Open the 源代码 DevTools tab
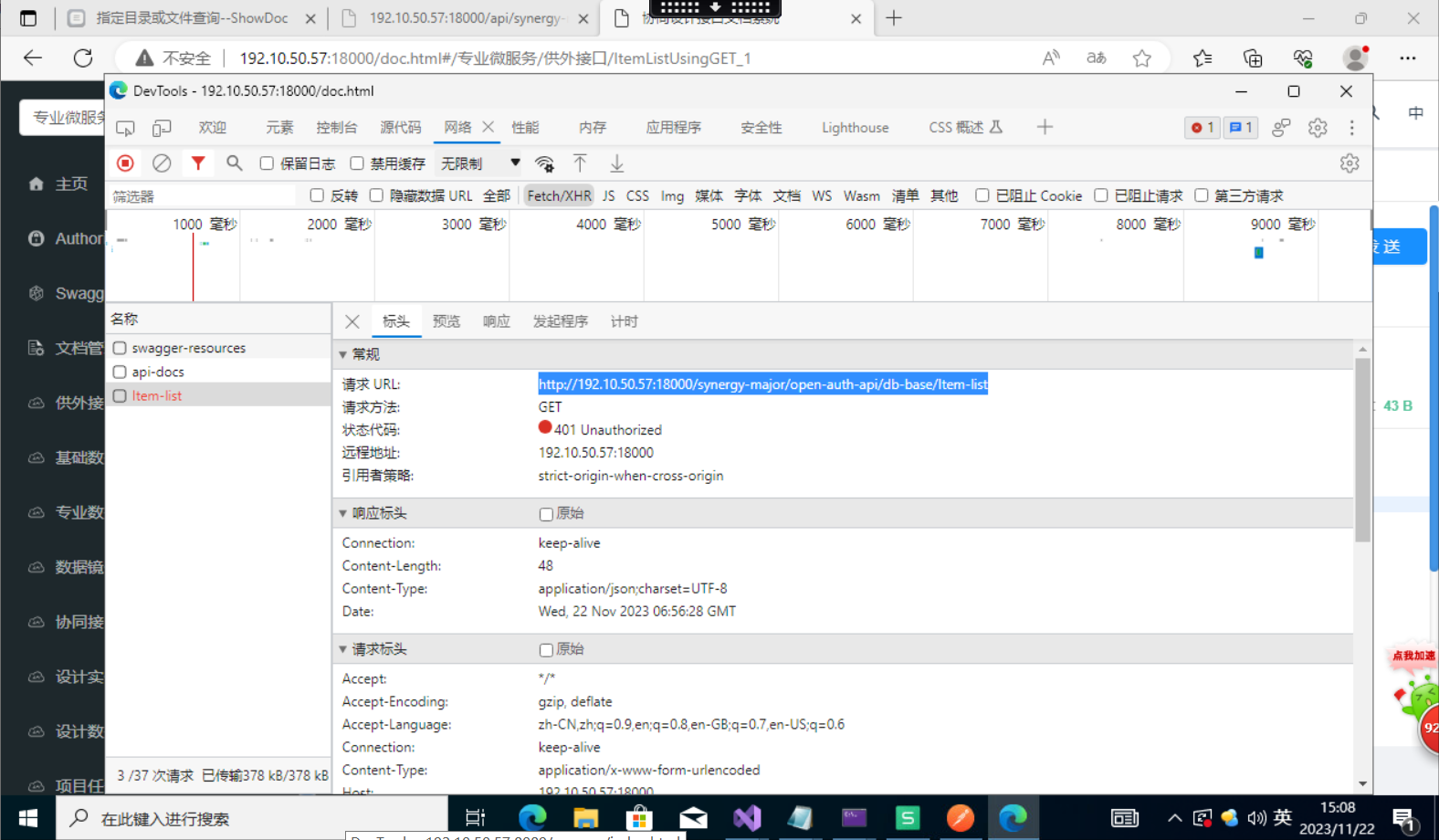This screenshot has height=840, width=1439. tap(401, 128)
